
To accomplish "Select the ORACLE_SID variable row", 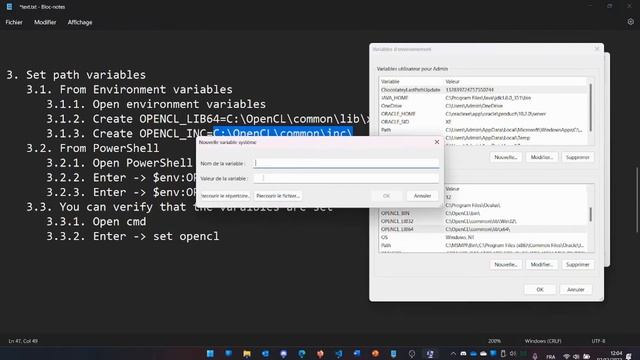I will click(484, 122).
